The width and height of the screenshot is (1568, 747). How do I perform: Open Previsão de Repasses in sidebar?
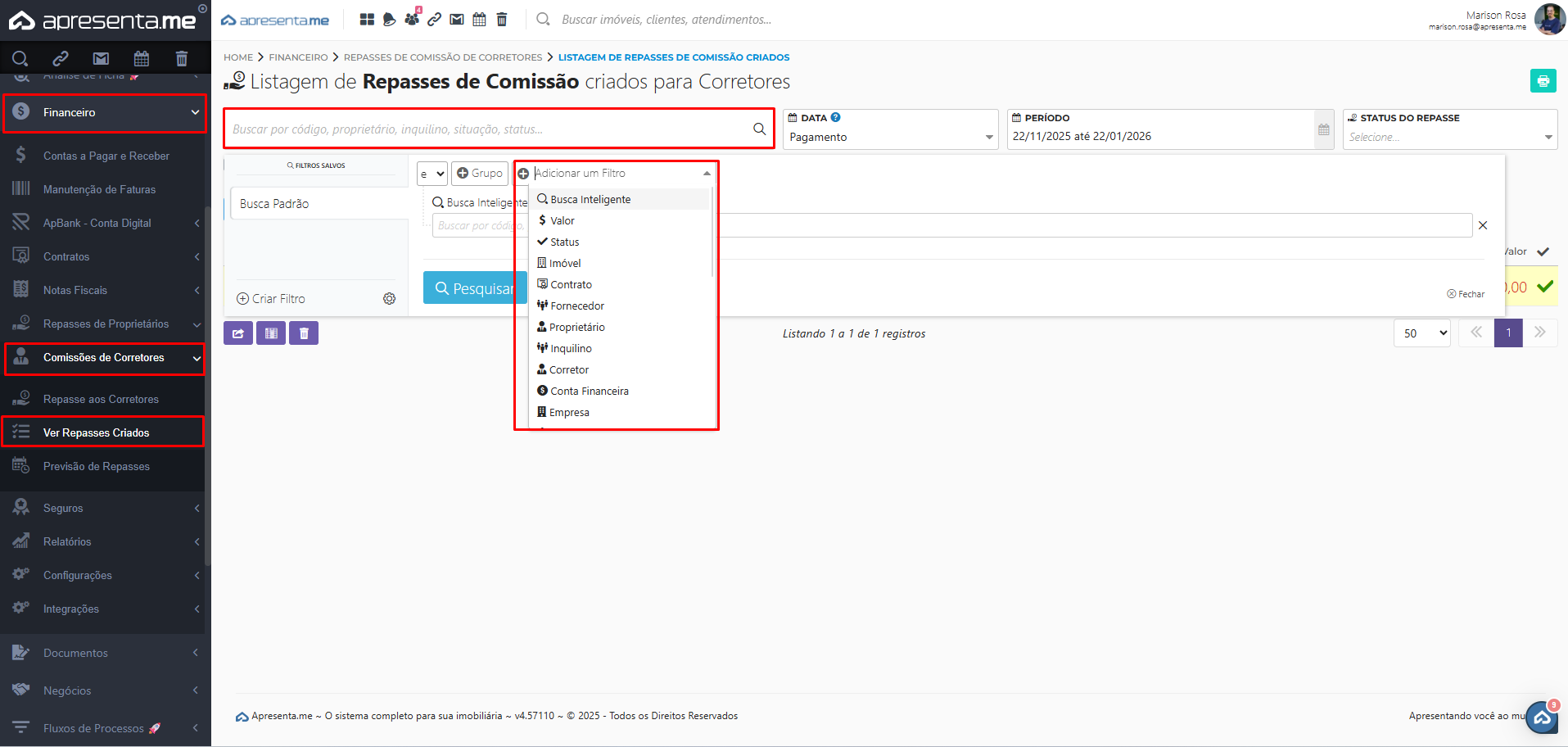97,467
